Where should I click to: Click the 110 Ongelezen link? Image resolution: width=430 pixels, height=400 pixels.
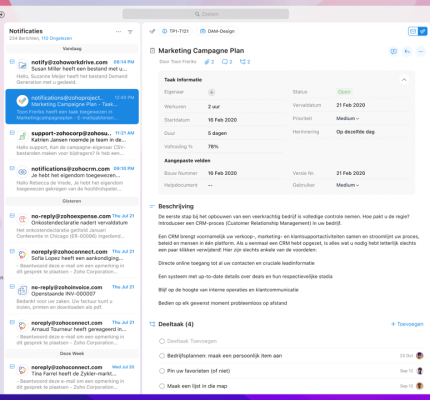[x=57, y=38]
